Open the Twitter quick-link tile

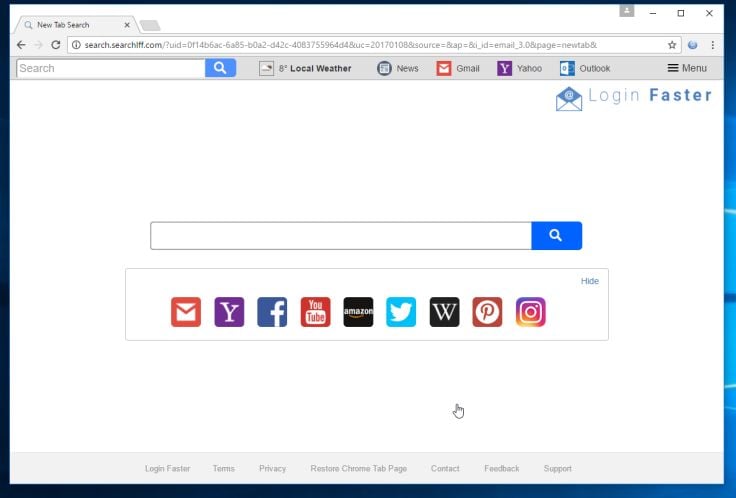pyautogui.click(x=401, y=312)
